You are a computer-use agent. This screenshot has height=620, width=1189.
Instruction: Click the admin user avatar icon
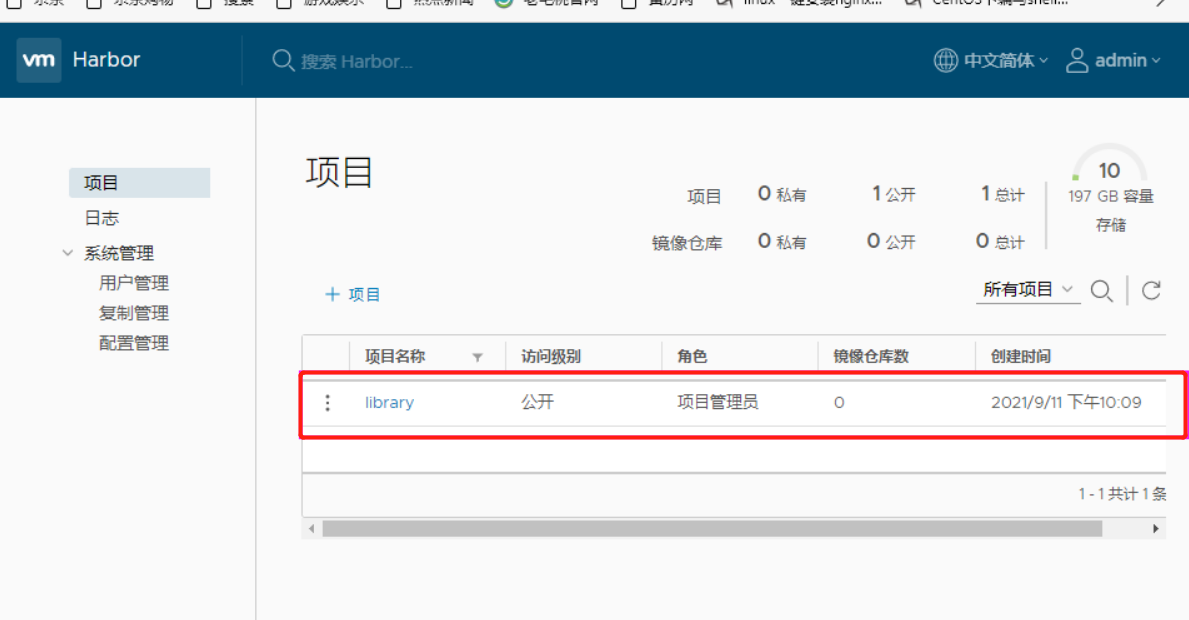[x=1077, y=60]
